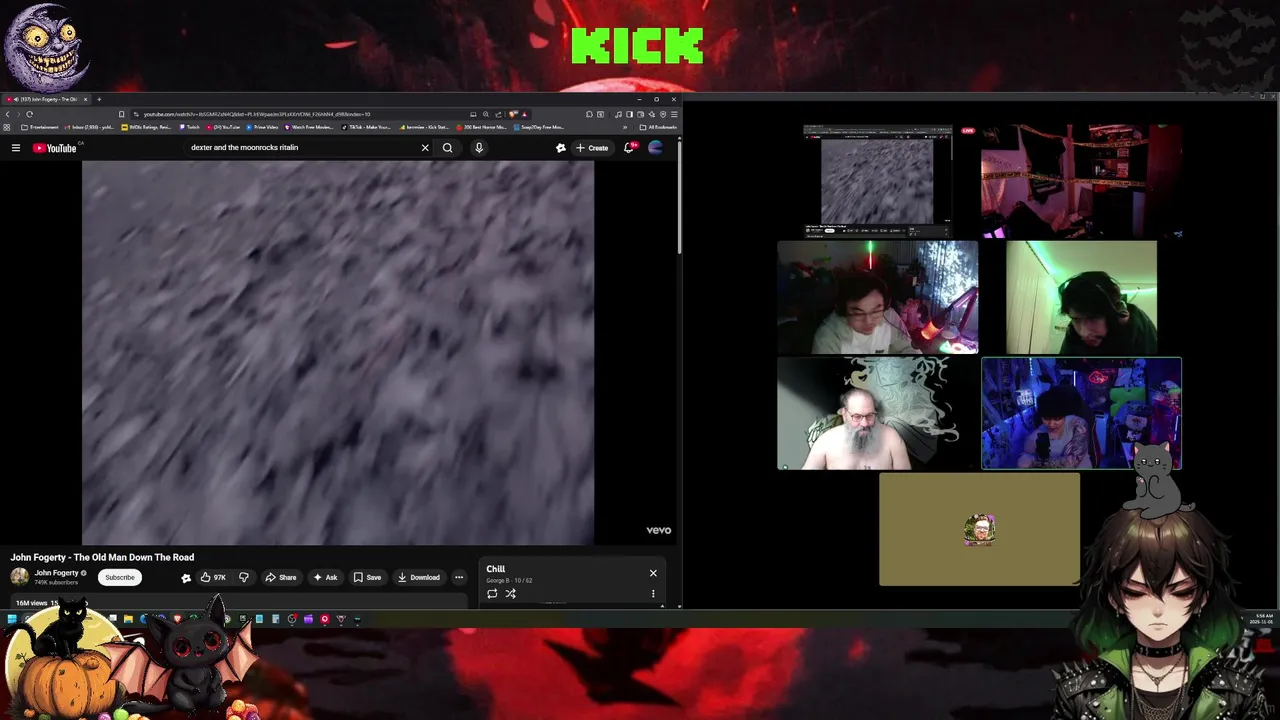The height and width of the screenshot is (720, 1280).
Task: Click the YouTube video player area
Action: (x=338, y=352)
